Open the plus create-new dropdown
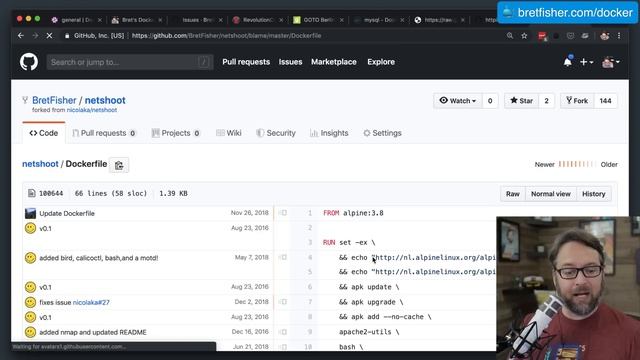 tap(587, 62)
